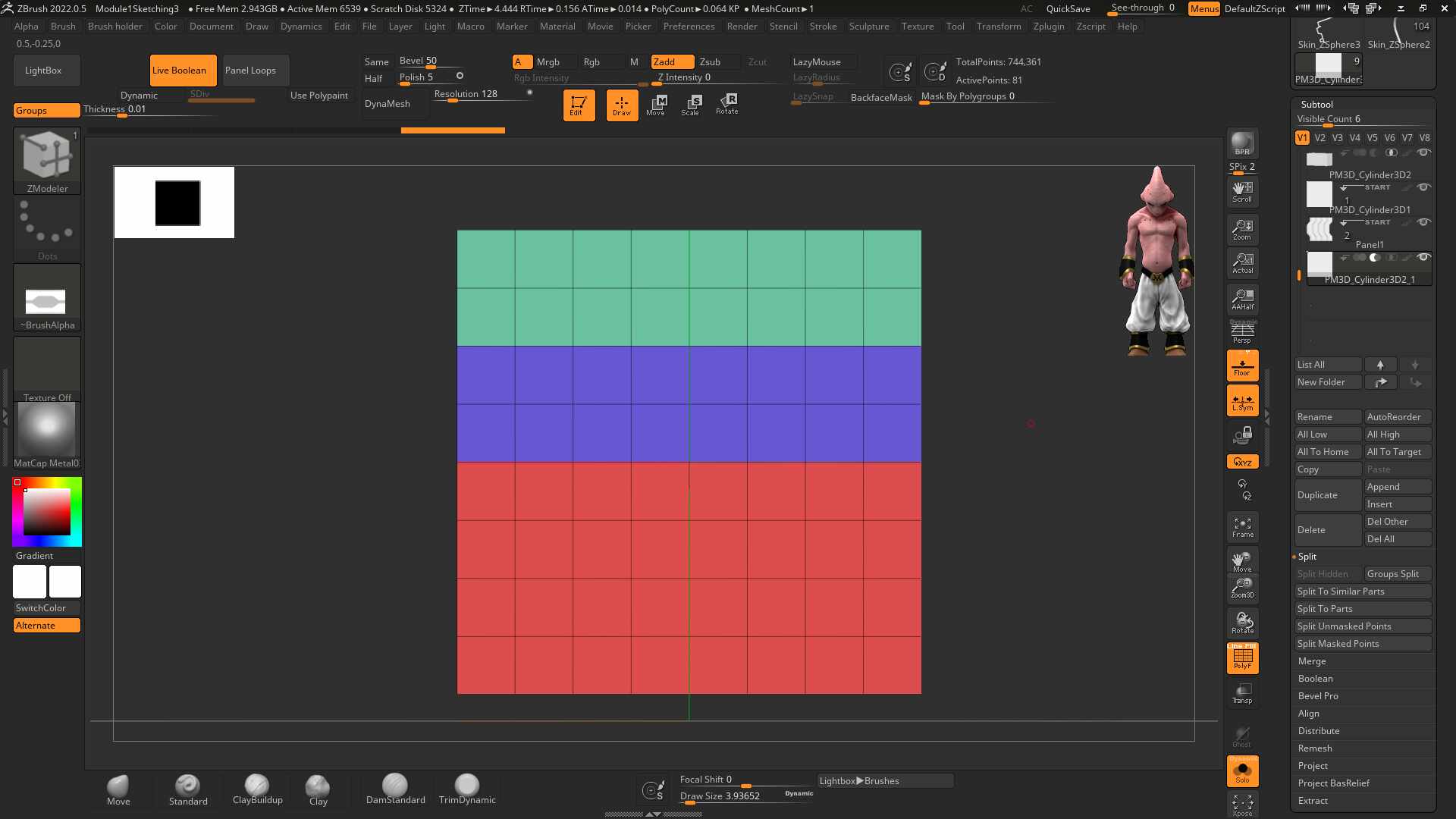Click the Persp perspective icon
The image size is (1456, 819).
click(1242, 332)
